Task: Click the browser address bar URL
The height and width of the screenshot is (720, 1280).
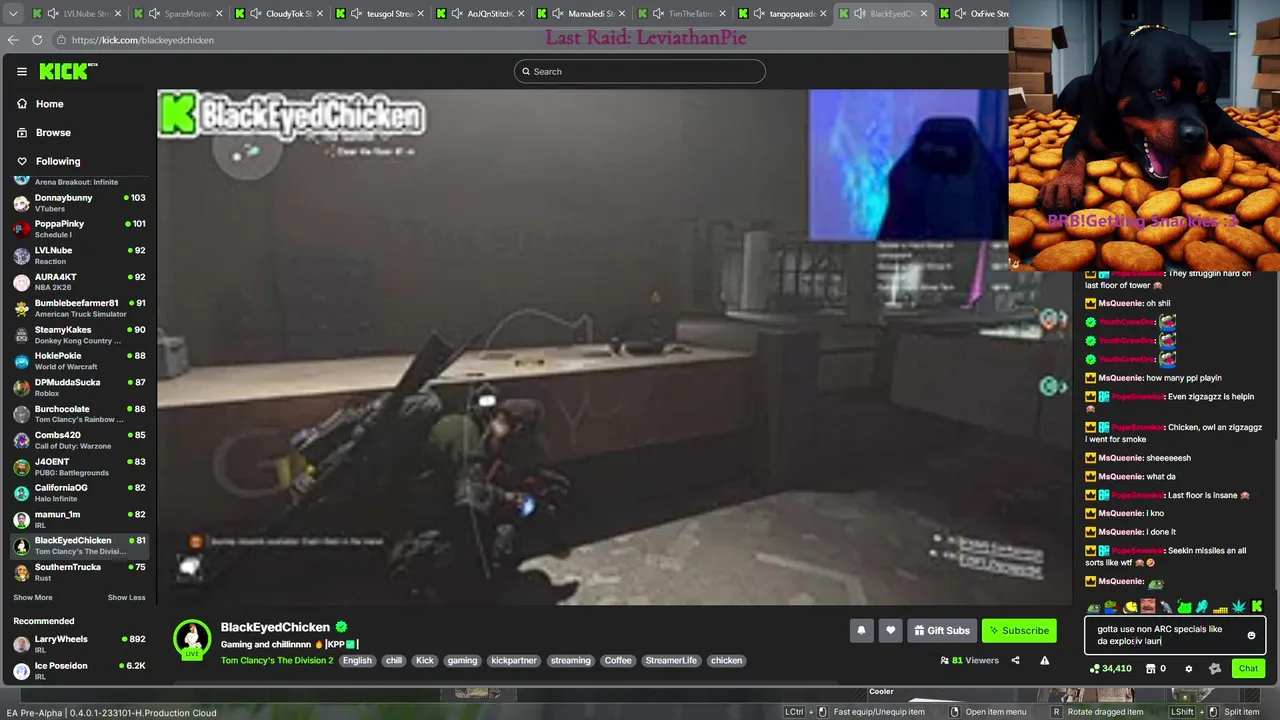Action: [142, 40]
